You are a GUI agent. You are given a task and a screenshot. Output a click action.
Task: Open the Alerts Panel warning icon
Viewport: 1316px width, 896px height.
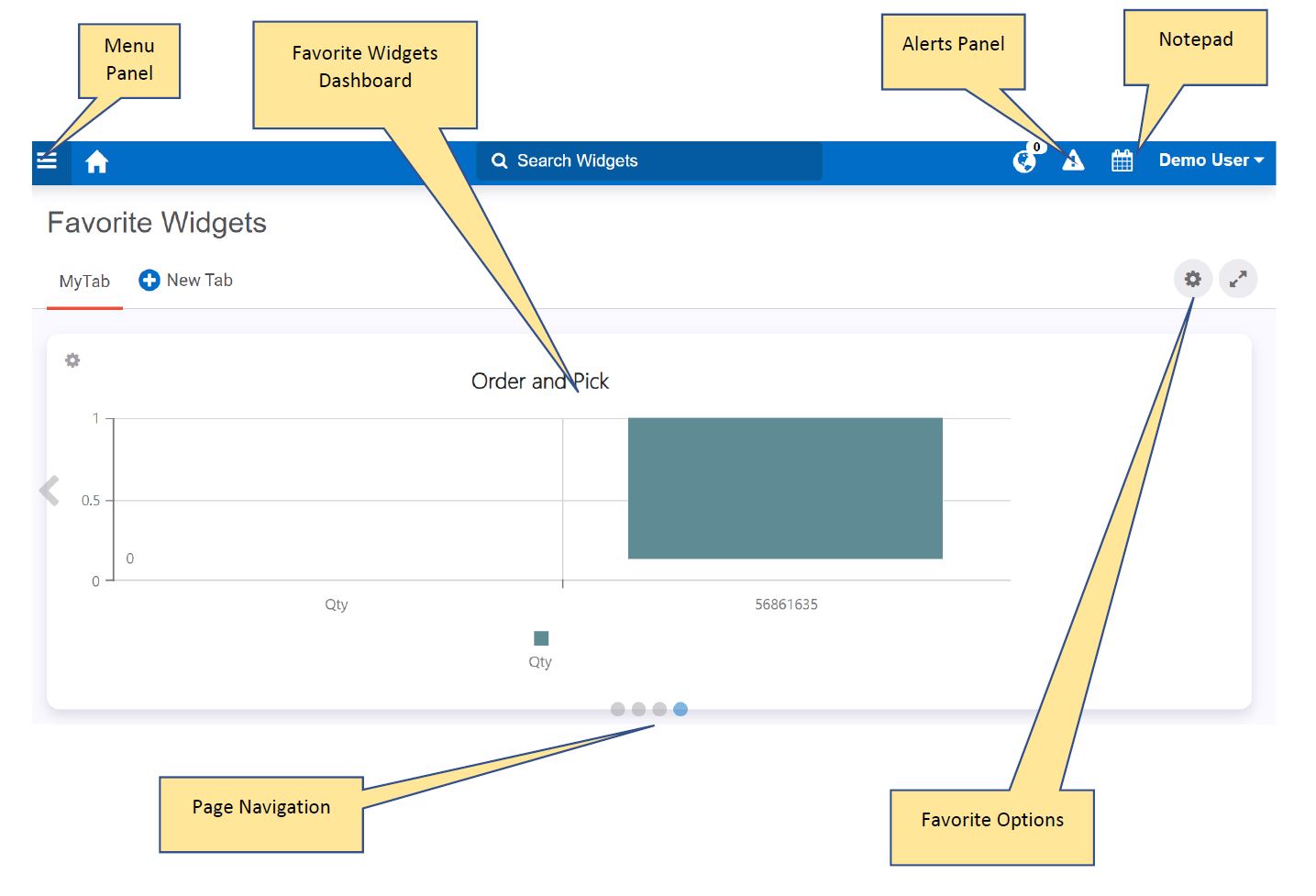tap(1073, 161)
